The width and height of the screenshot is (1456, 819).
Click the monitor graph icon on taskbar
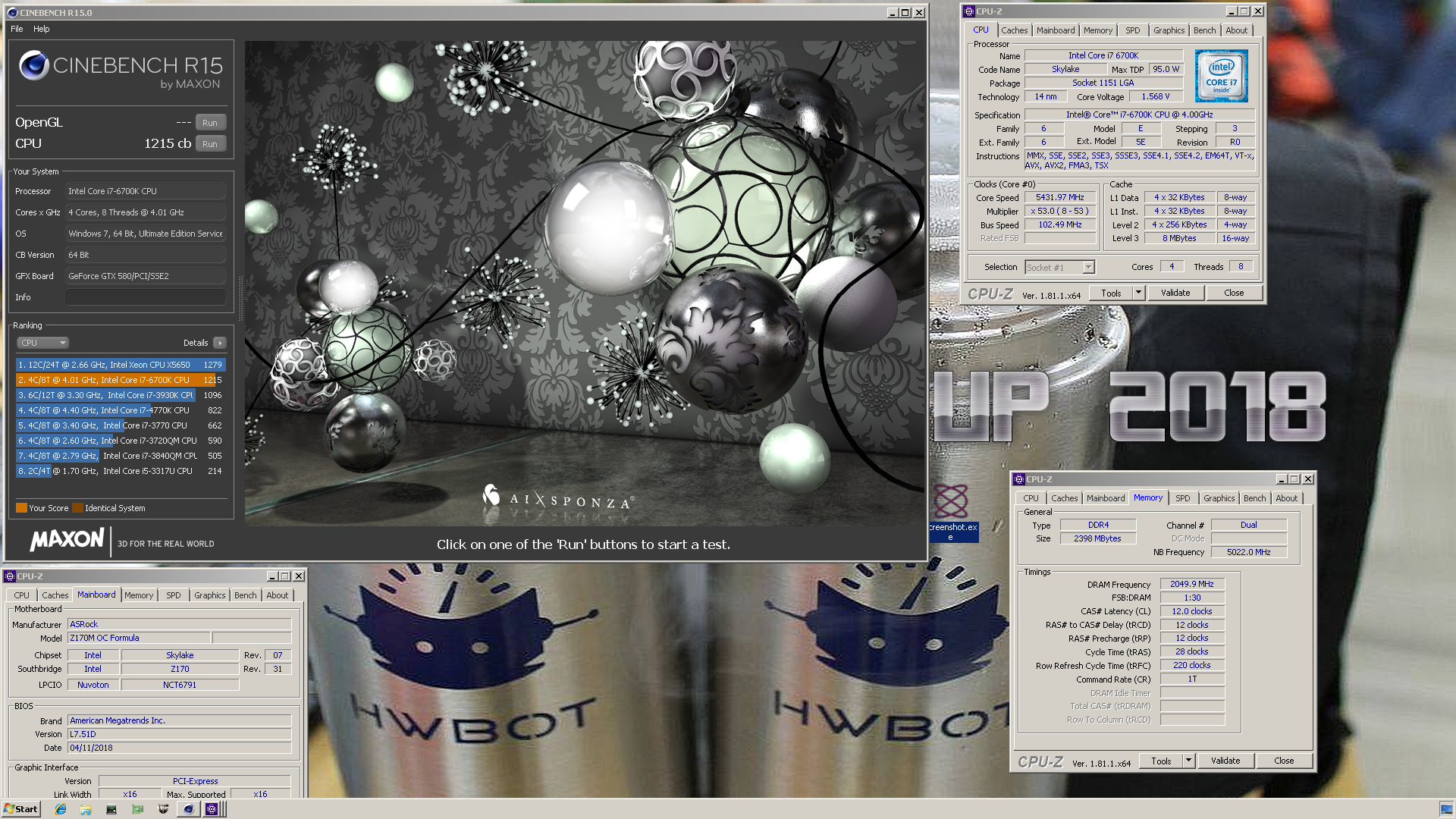click(x=111, y=809)
